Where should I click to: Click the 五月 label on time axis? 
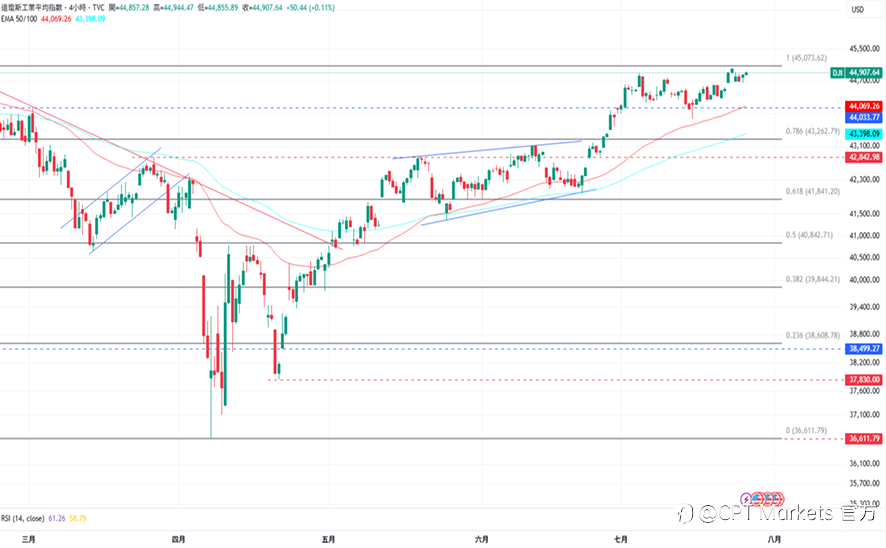pos(328,540)
